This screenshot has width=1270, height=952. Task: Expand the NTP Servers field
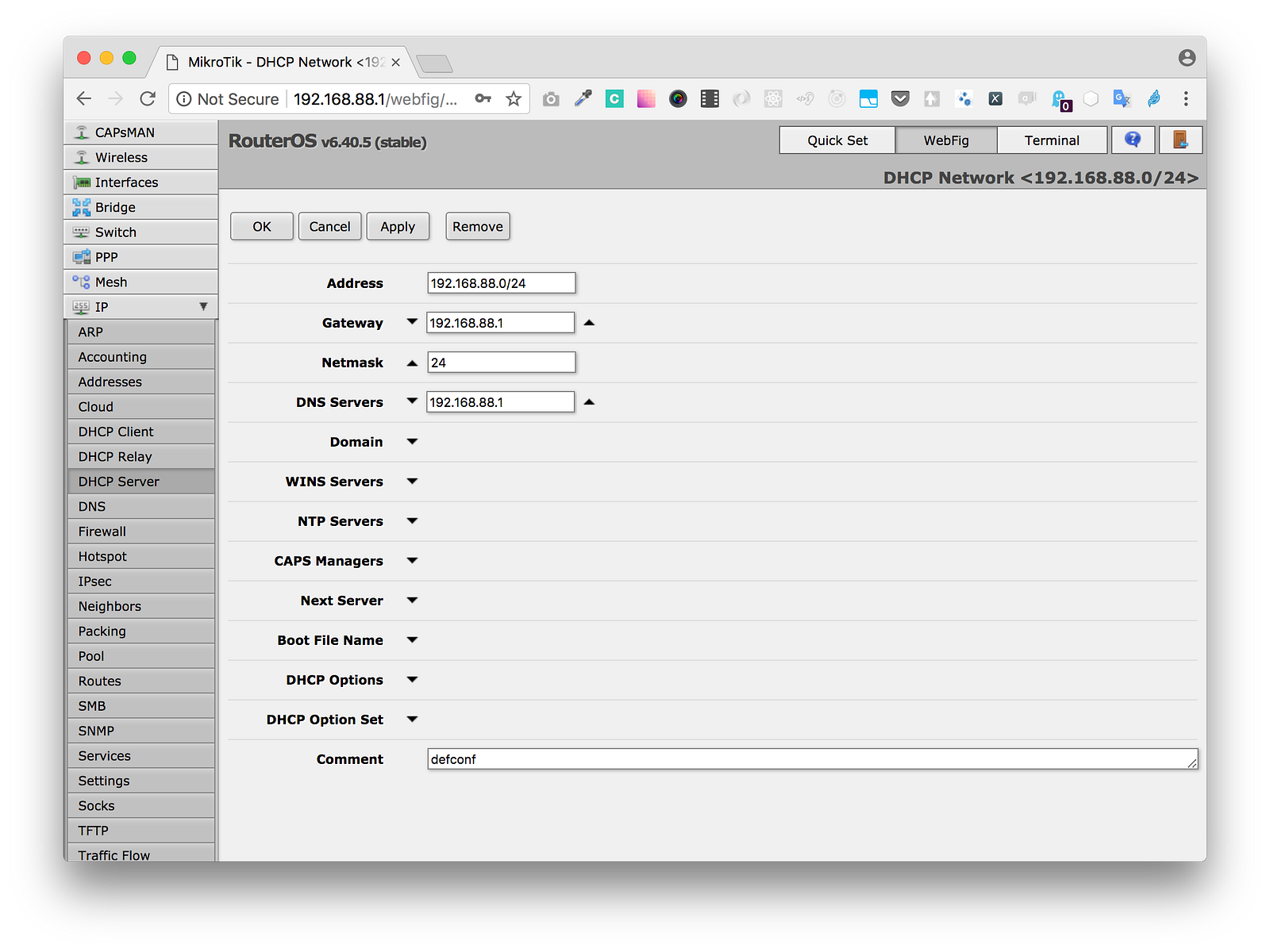412,520
